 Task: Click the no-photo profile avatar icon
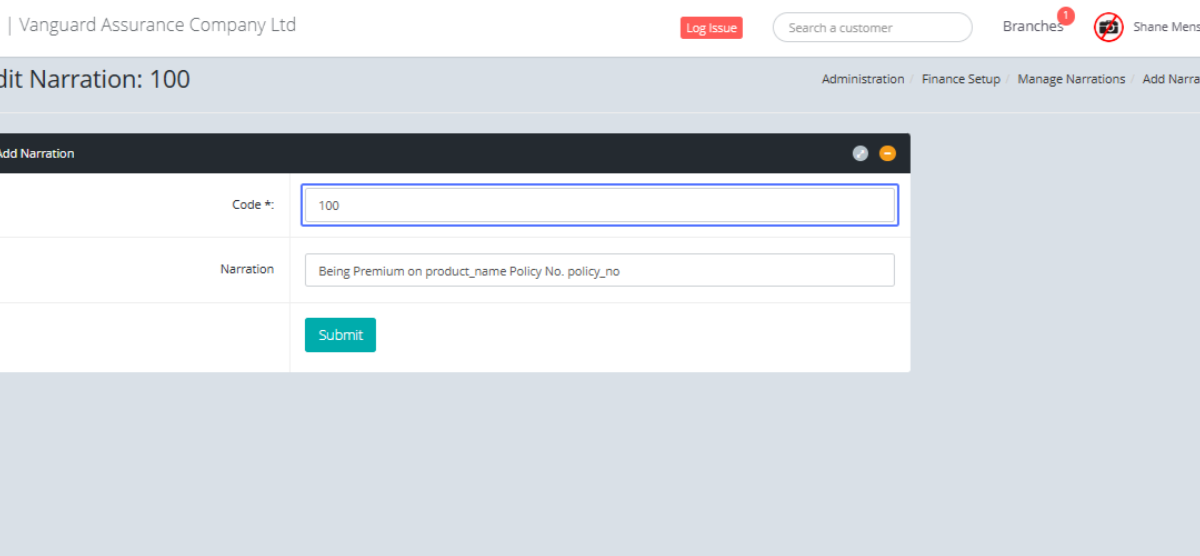1108,27
